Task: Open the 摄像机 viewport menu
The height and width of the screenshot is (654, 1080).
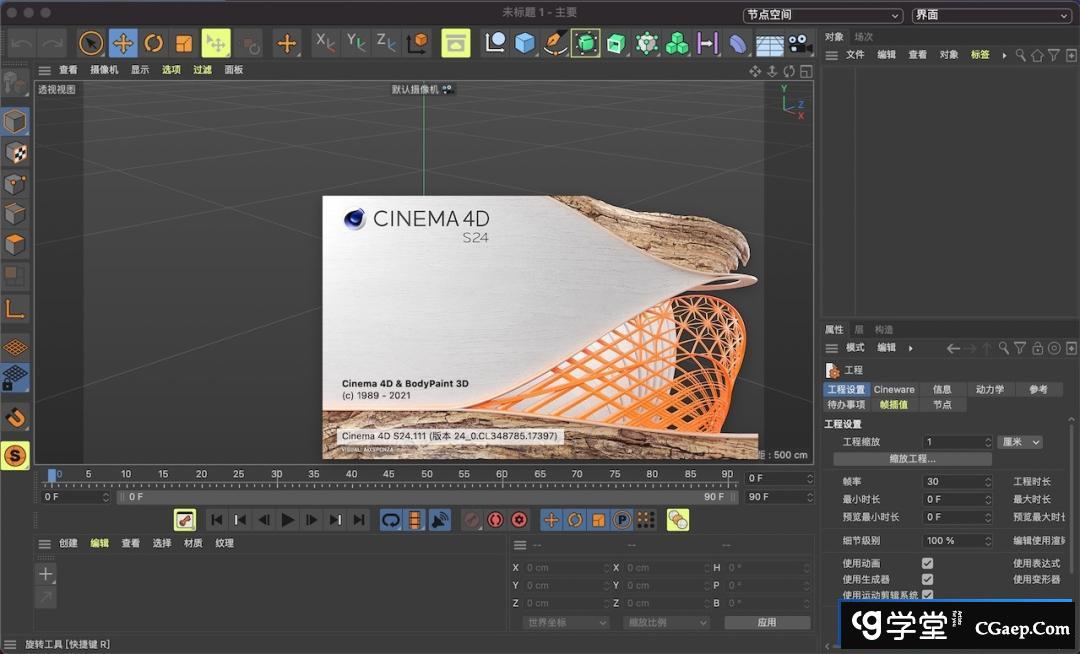Action: (104, 70)
